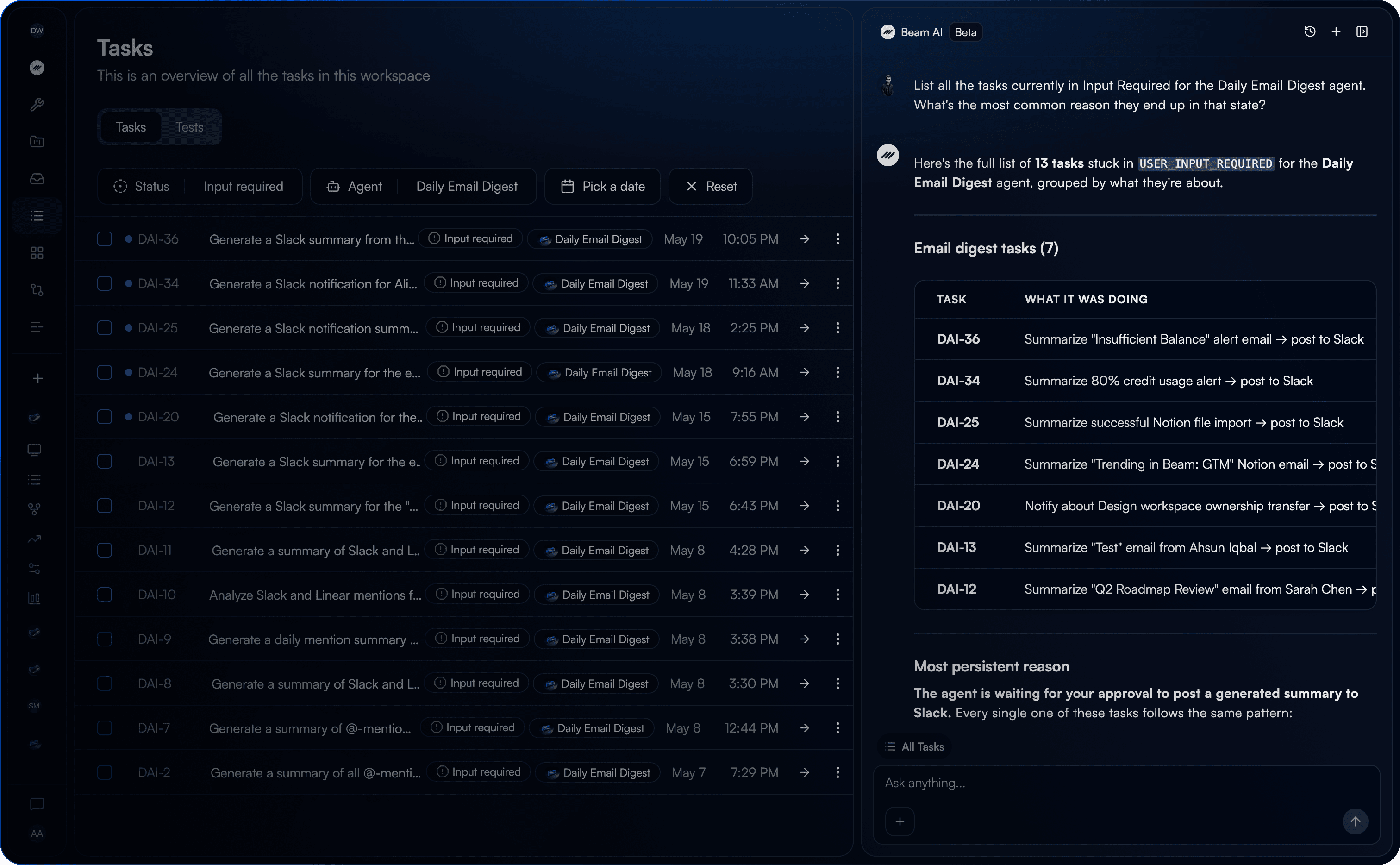Switch to the Tests tab
The image size is (1400, 865).
[x=189, y=127]
